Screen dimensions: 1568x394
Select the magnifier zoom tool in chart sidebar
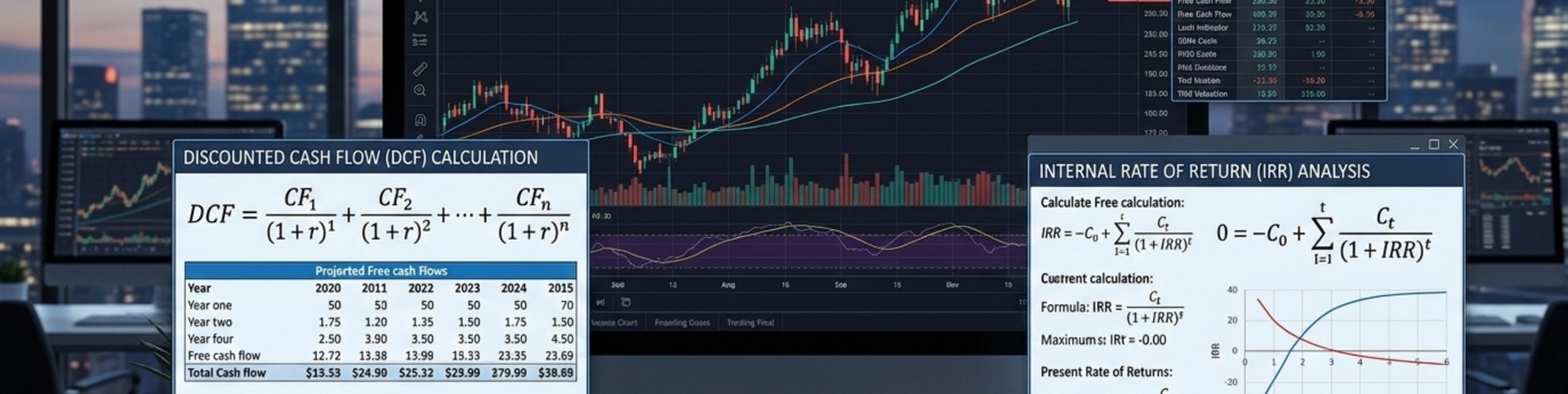[x=420, y=91]
